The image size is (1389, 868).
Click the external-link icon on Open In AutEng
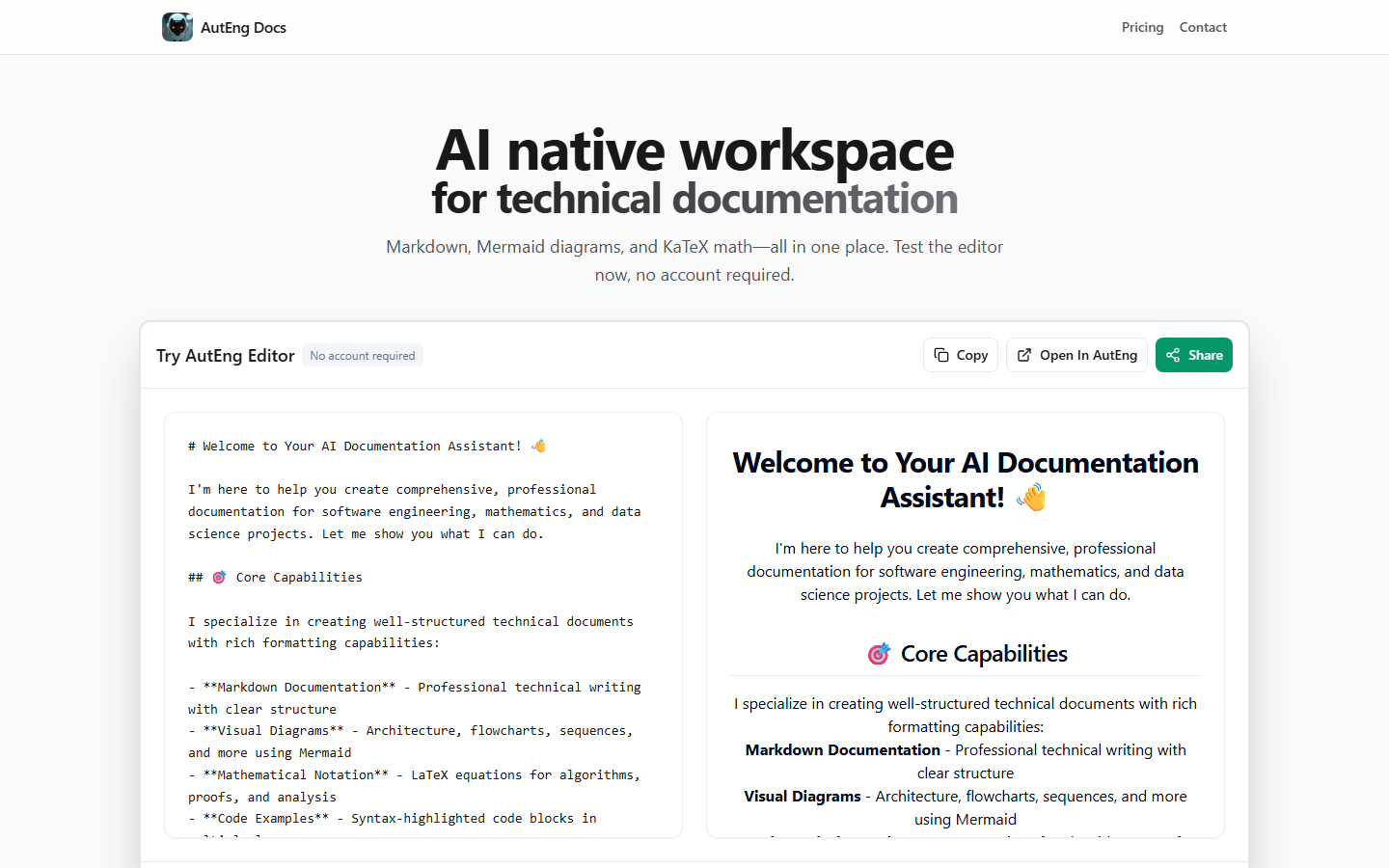pos(1023,355)
